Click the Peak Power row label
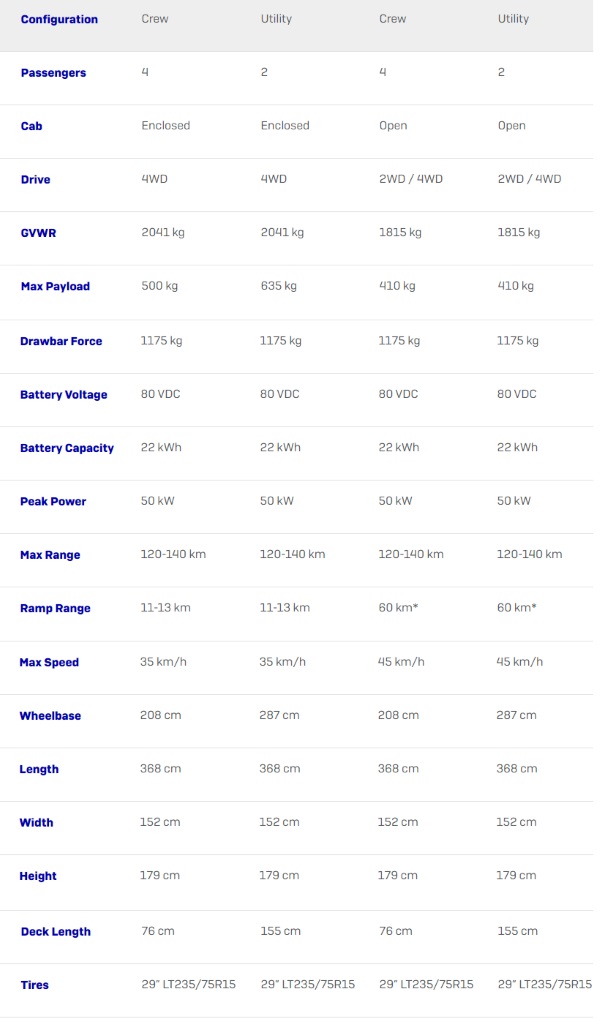This screenshot has height=1022, width=600. click(53, 501)
